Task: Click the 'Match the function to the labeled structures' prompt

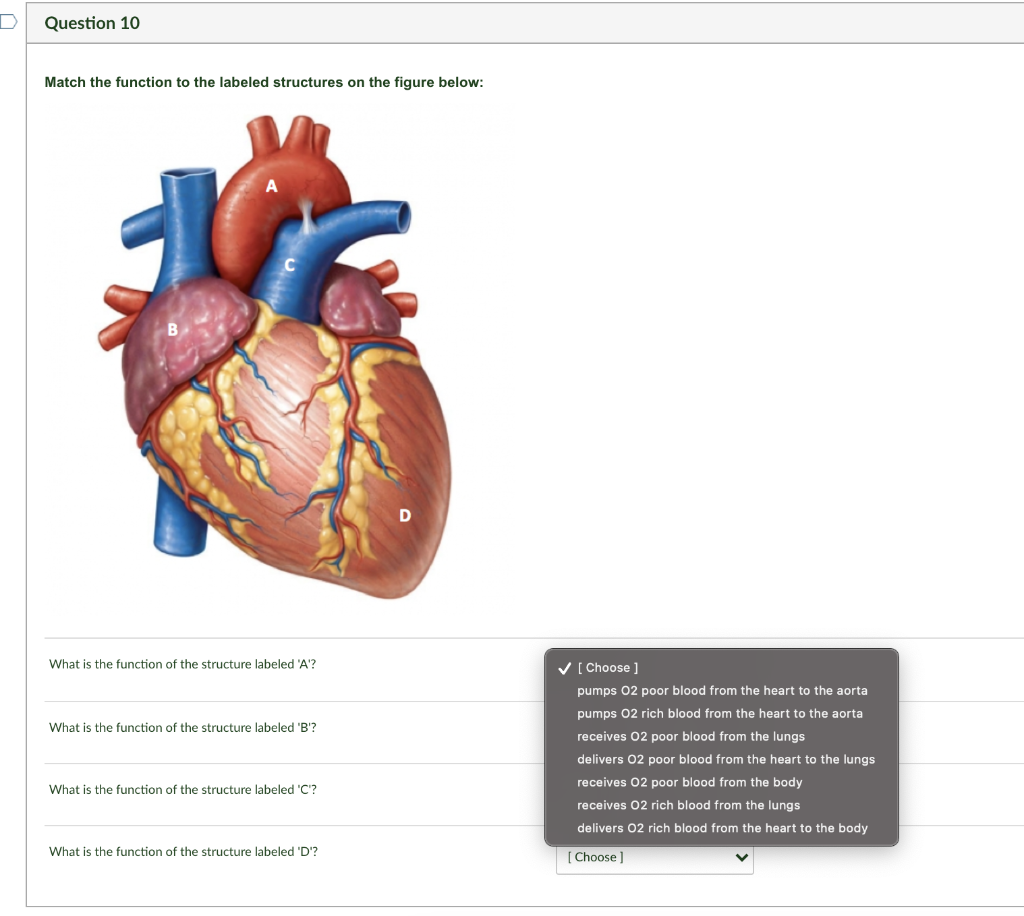Action: [264, 82]
